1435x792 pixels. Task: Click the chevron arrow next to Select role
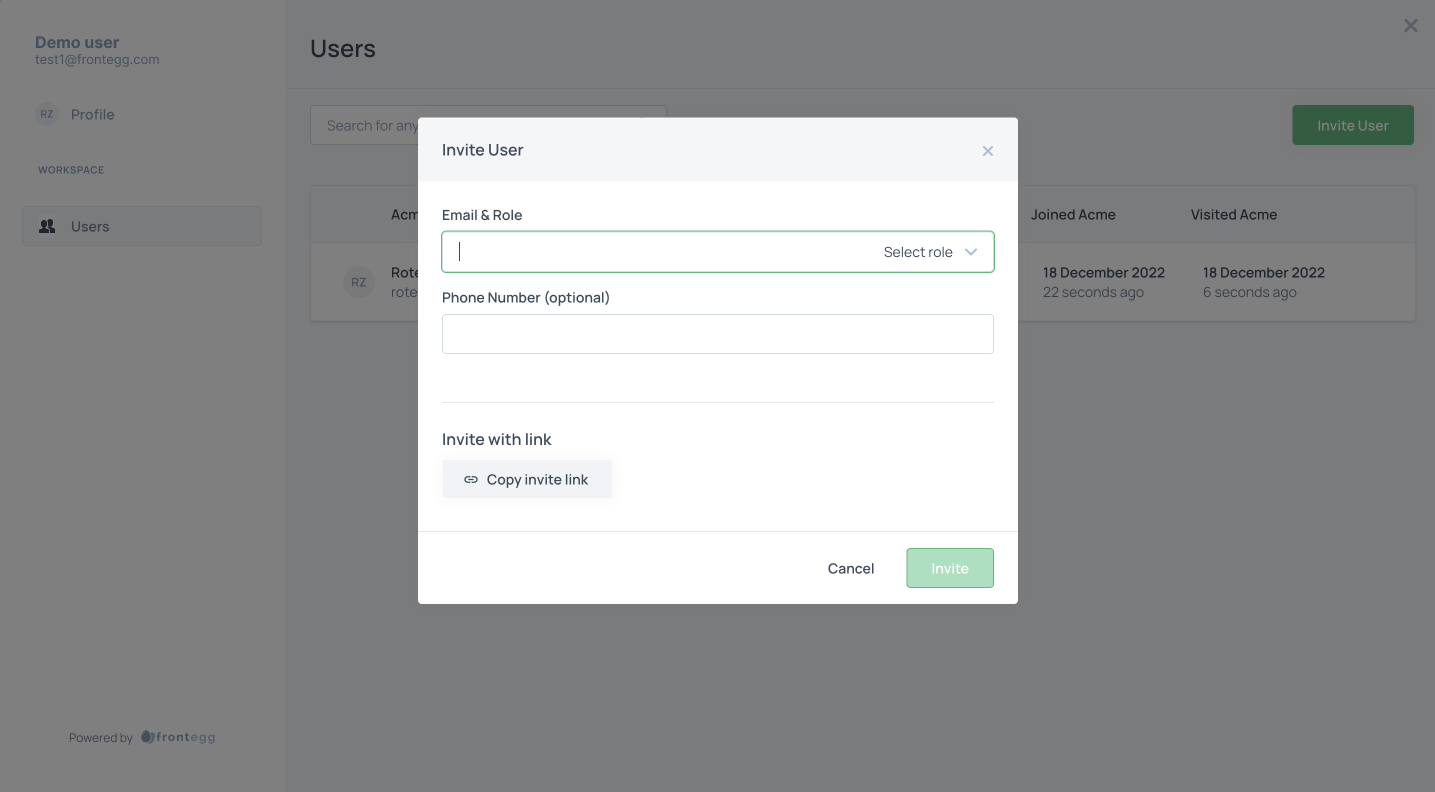tap(970, 252)
